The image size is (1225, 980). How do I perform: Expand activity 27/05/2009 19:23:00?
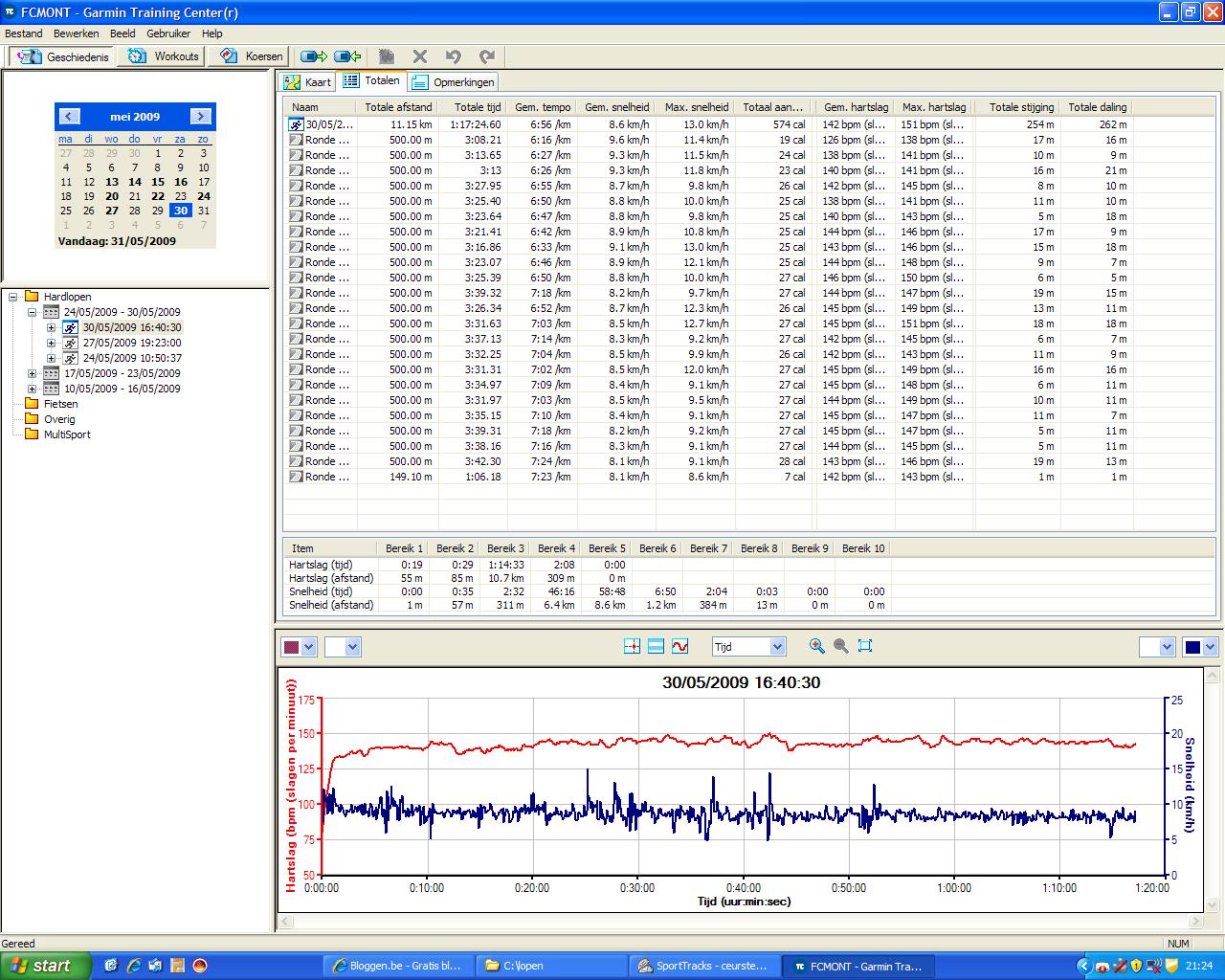tap(51, 343)
